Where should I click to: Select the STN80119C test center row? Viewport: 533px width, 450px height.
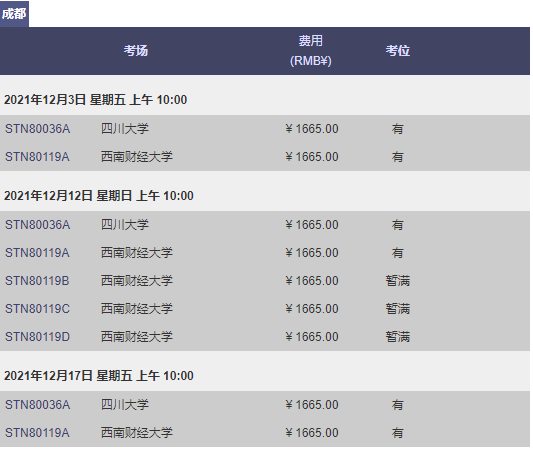pyautogui.click(x=265, y=309)
